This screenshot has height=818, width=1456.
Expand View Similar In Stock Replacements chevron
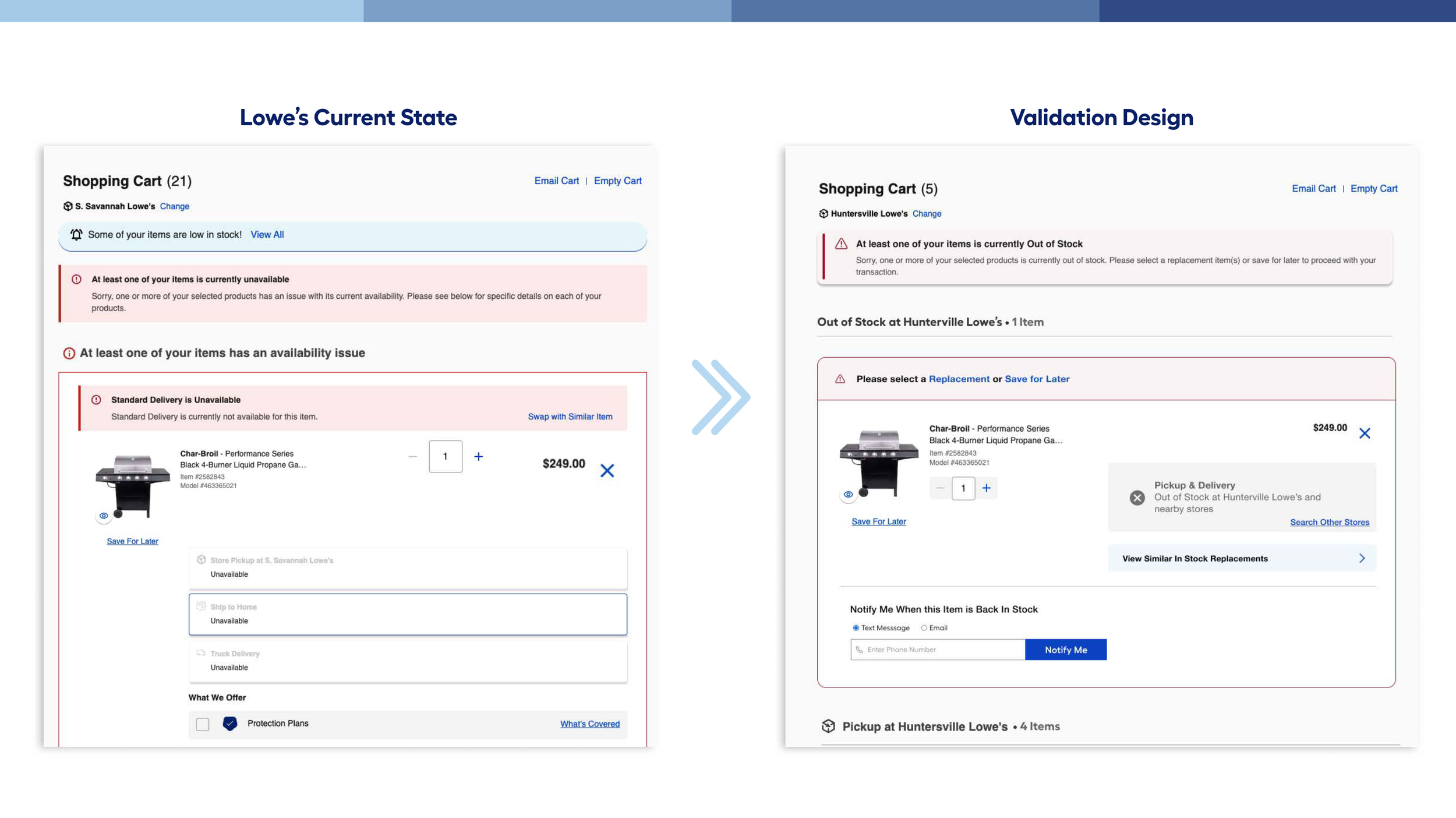pos(1362,558)
